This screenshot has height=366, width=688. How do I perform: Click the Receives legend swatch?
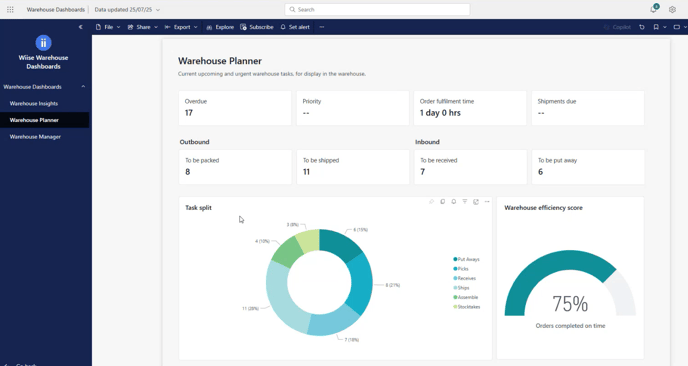click(x=455, y=278)
